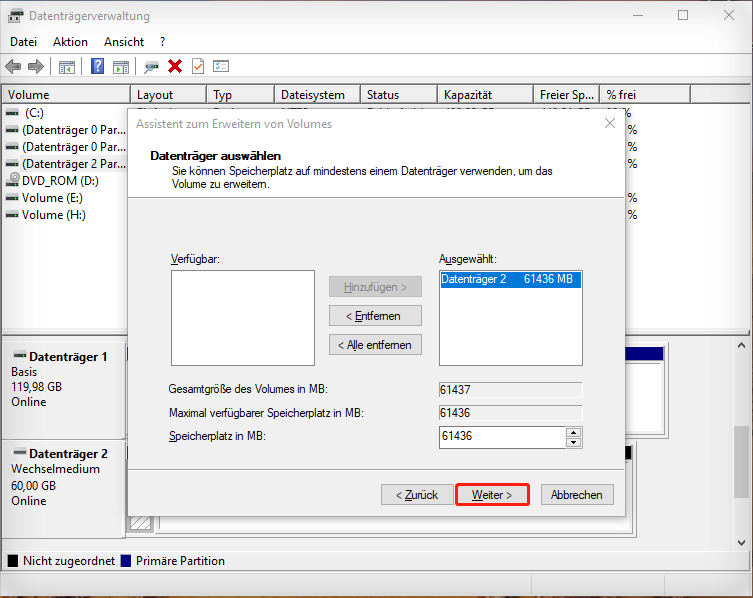
Task: Select Datenträger 2 in Ausgewählt list
Action: (509, 280)
